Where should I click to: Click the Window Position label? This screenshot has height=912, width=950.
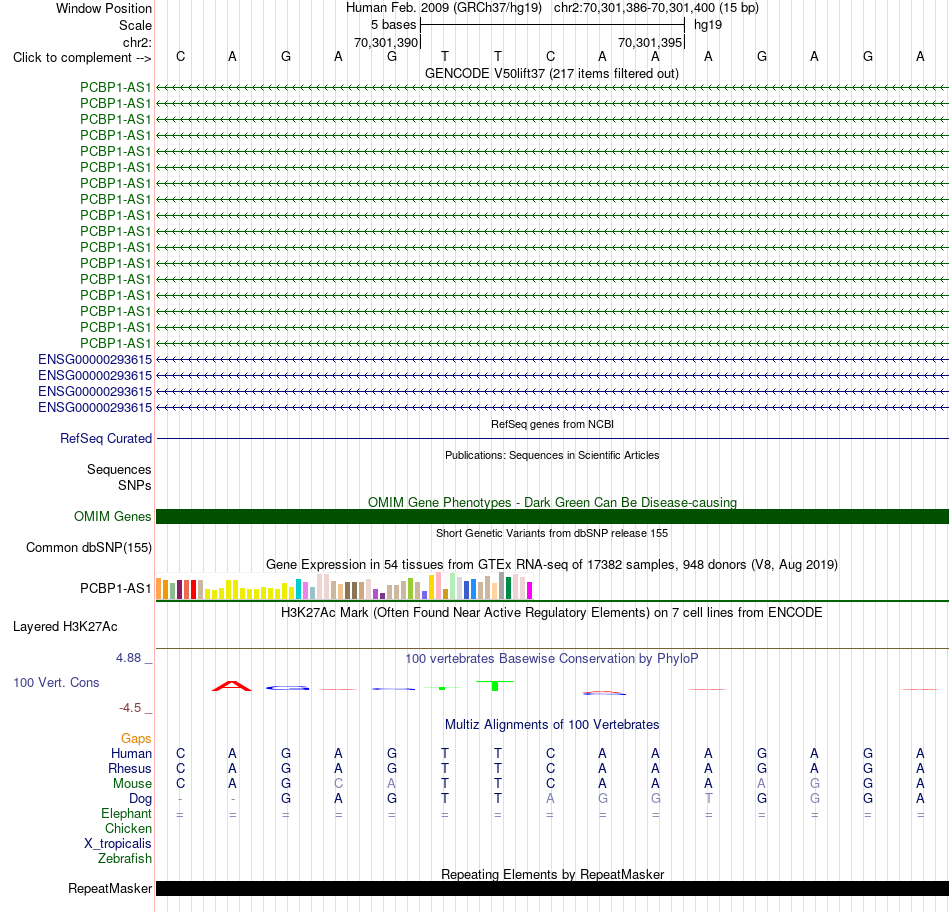[104, 8]
